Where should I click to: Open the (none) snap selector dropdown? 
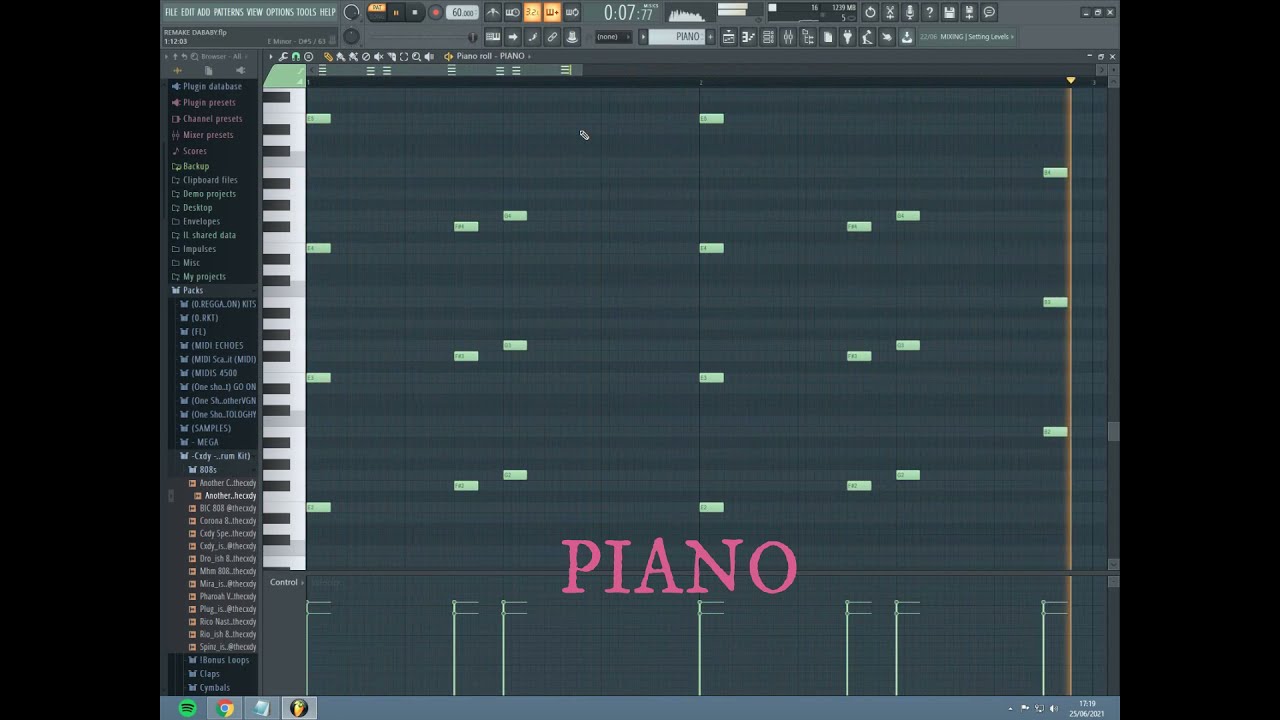(x=613, y=37)
